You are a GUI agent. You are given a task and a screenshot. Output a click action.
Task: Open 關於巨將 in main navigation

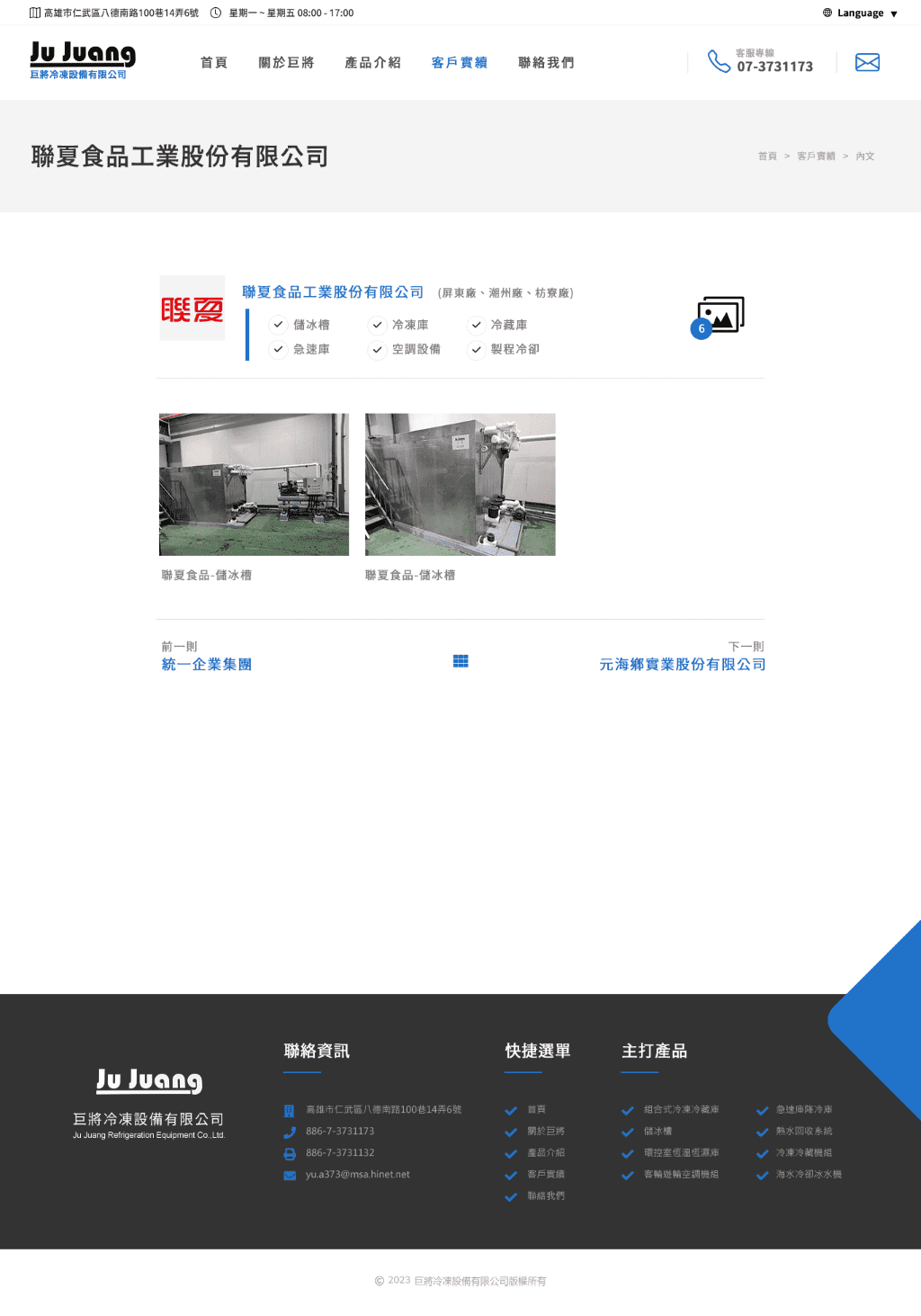pyautogui.click(x=286, y=62)
